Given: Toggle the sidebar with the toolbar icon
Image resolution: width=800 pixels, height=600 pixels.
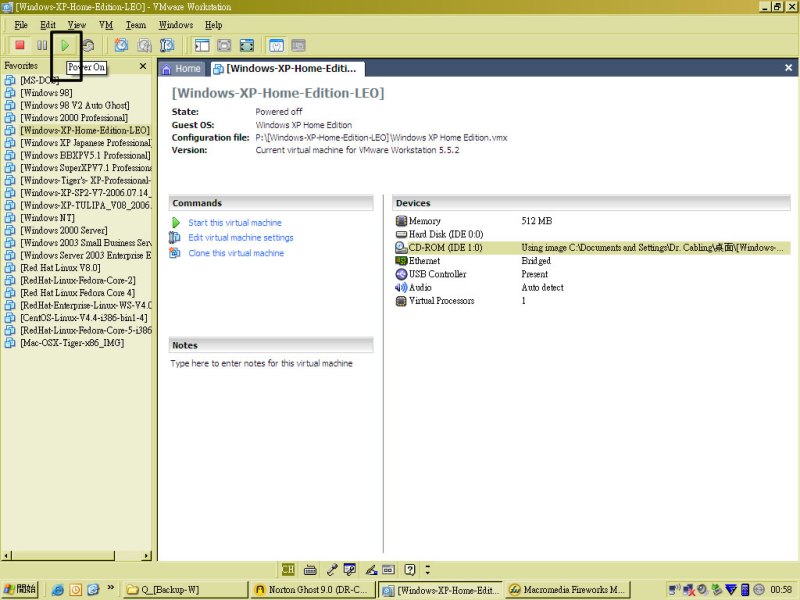Looking at the screenshot, I should pos(202,45).
